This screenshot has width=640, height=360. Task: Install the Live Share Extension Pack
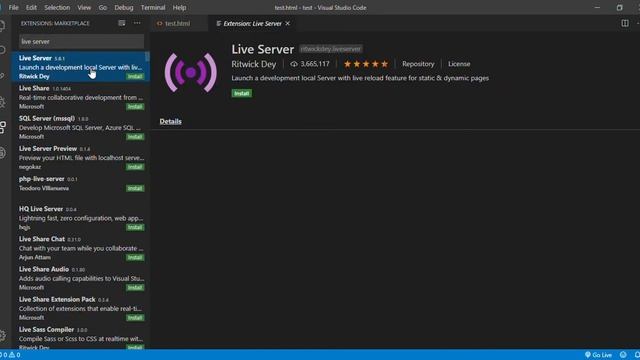[x=135, y=318]
